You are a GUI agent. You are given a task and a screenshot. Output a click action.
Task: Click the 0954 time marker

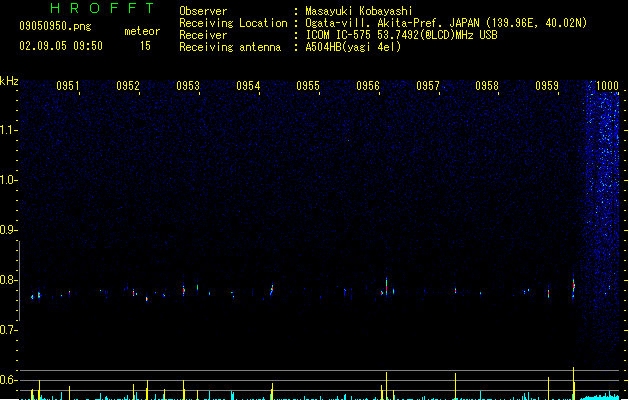click(x=248, y=86)
